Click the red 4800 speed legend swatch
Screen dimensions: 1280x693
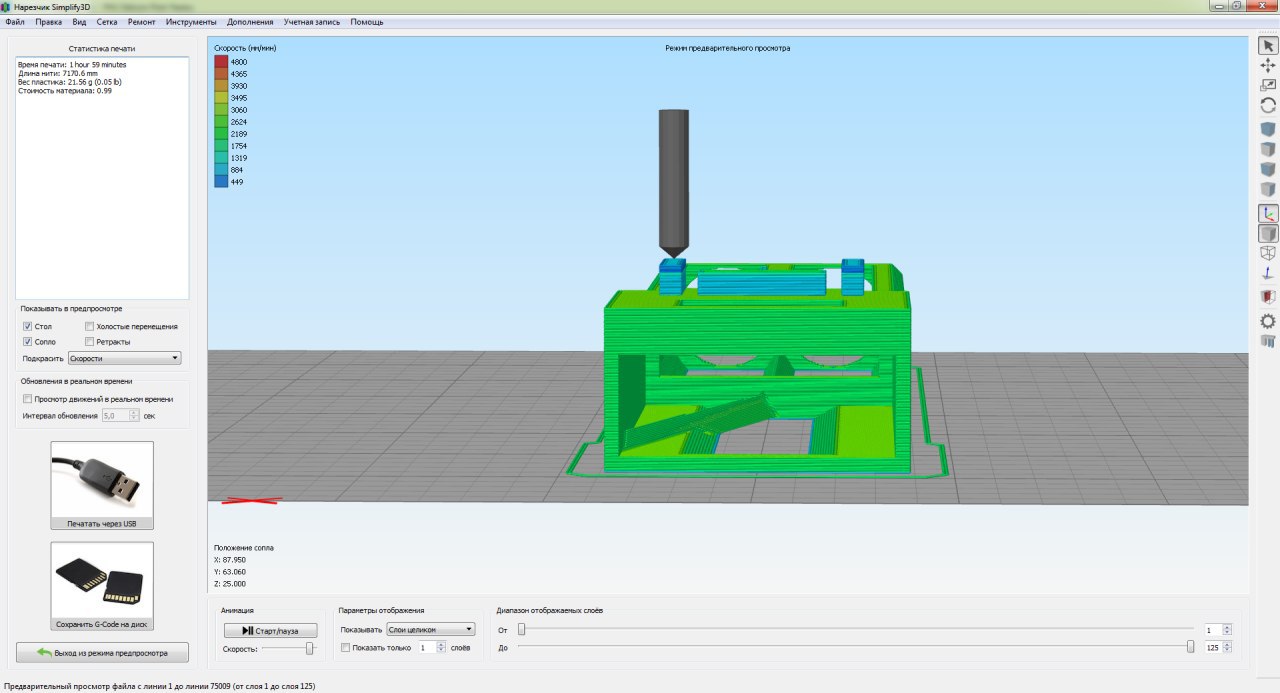click(x=221, y=62)
